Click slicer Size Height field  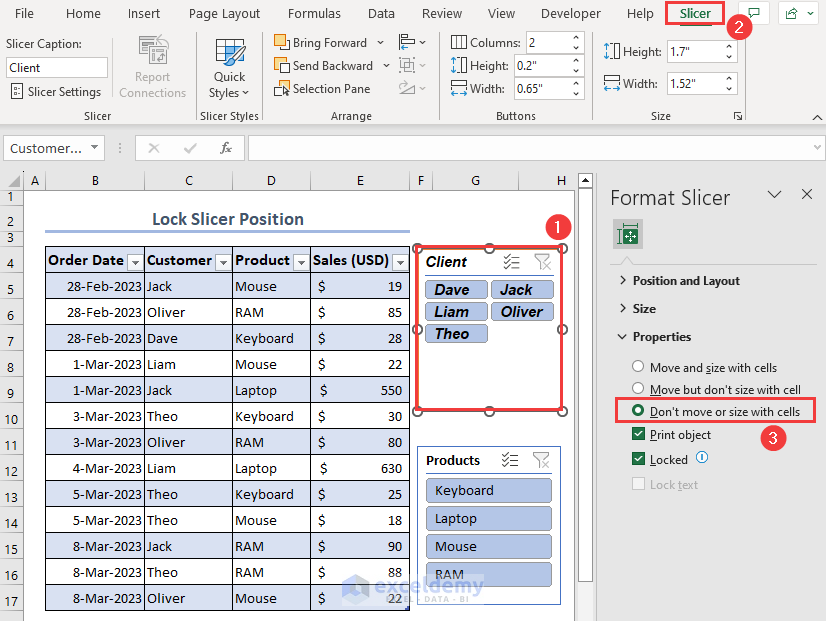coord(694,52)
